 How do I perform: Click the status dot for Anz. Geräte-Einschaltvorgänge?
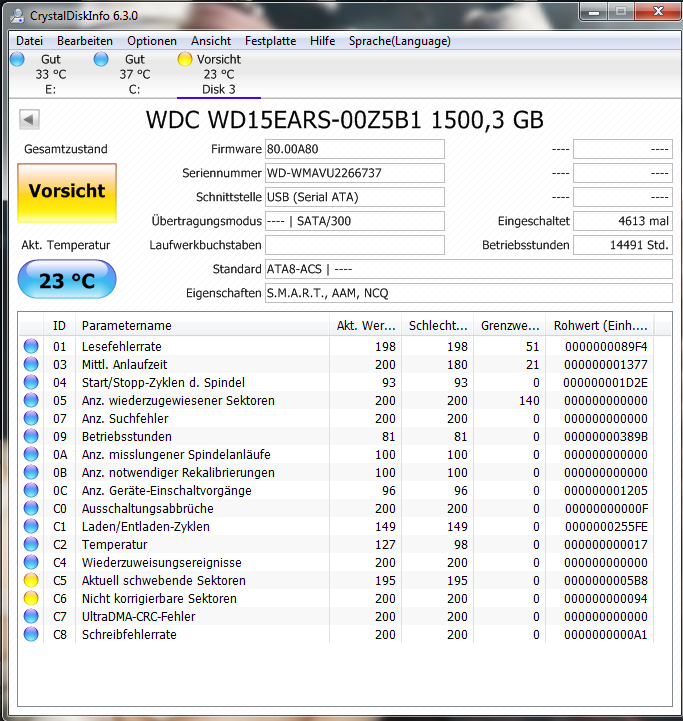click(31, 490)
